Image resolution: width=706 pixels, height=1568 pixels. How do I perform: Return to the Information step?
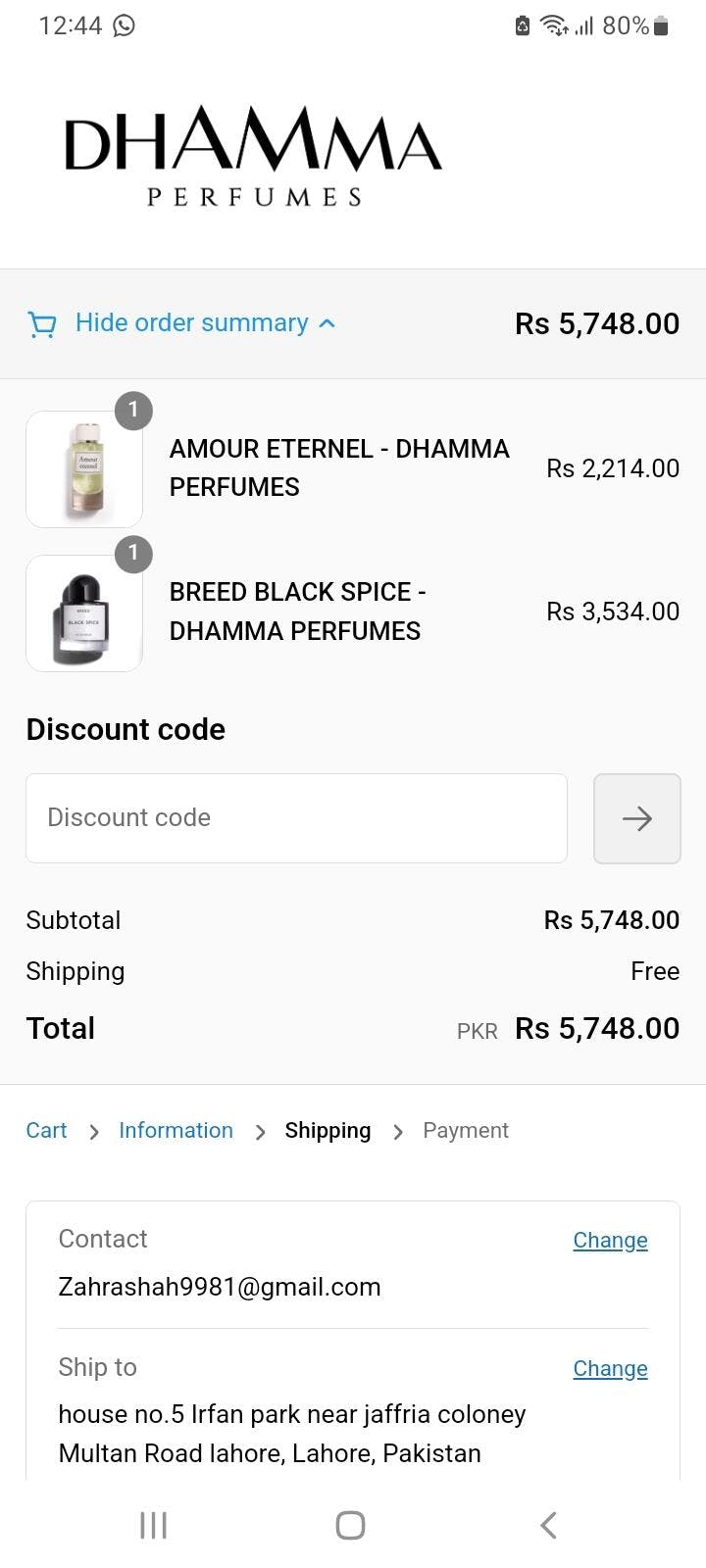(x=176, y=1131)
